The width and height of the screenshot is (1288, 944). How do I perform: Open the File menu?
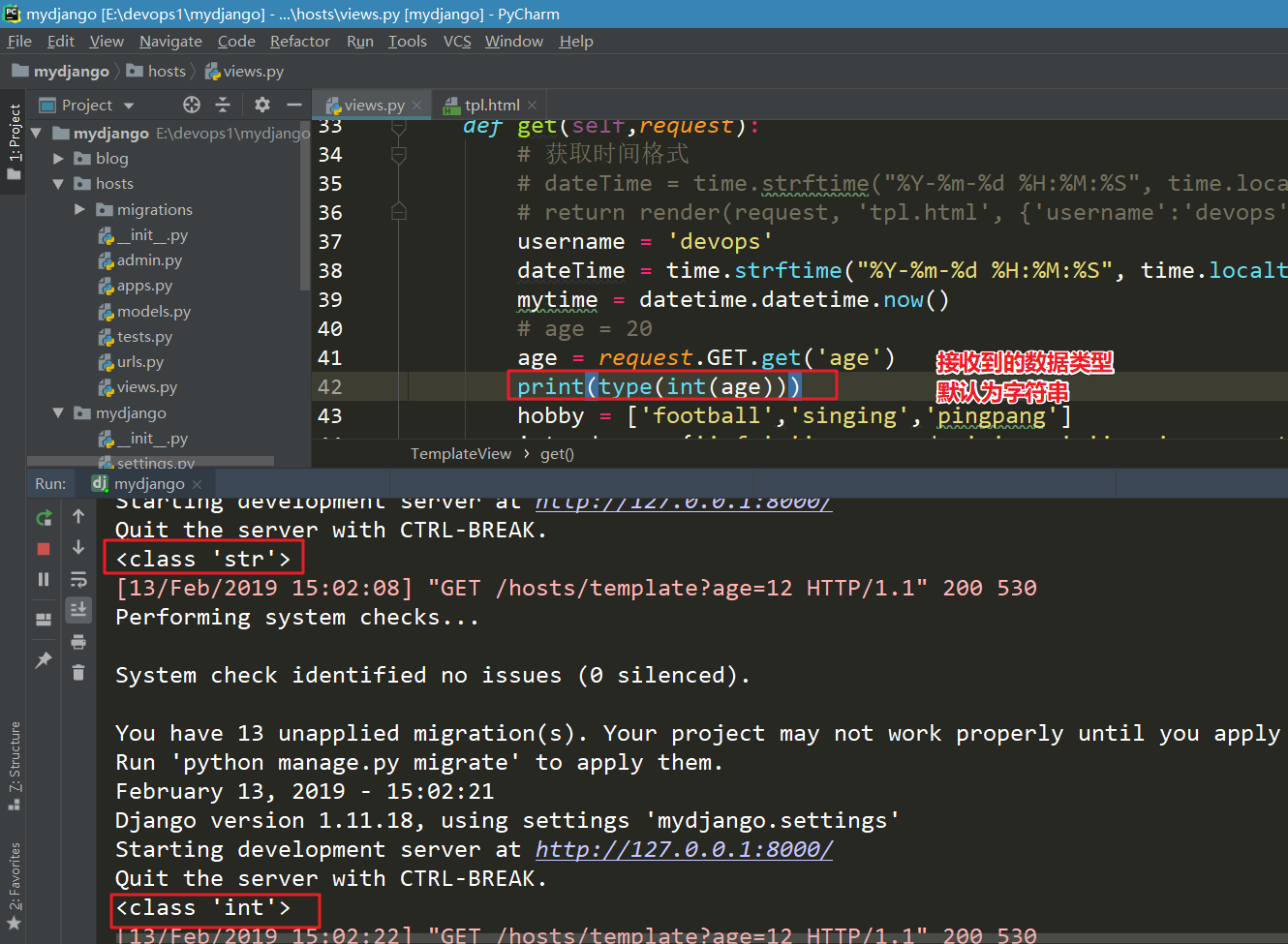pos(19,41)
